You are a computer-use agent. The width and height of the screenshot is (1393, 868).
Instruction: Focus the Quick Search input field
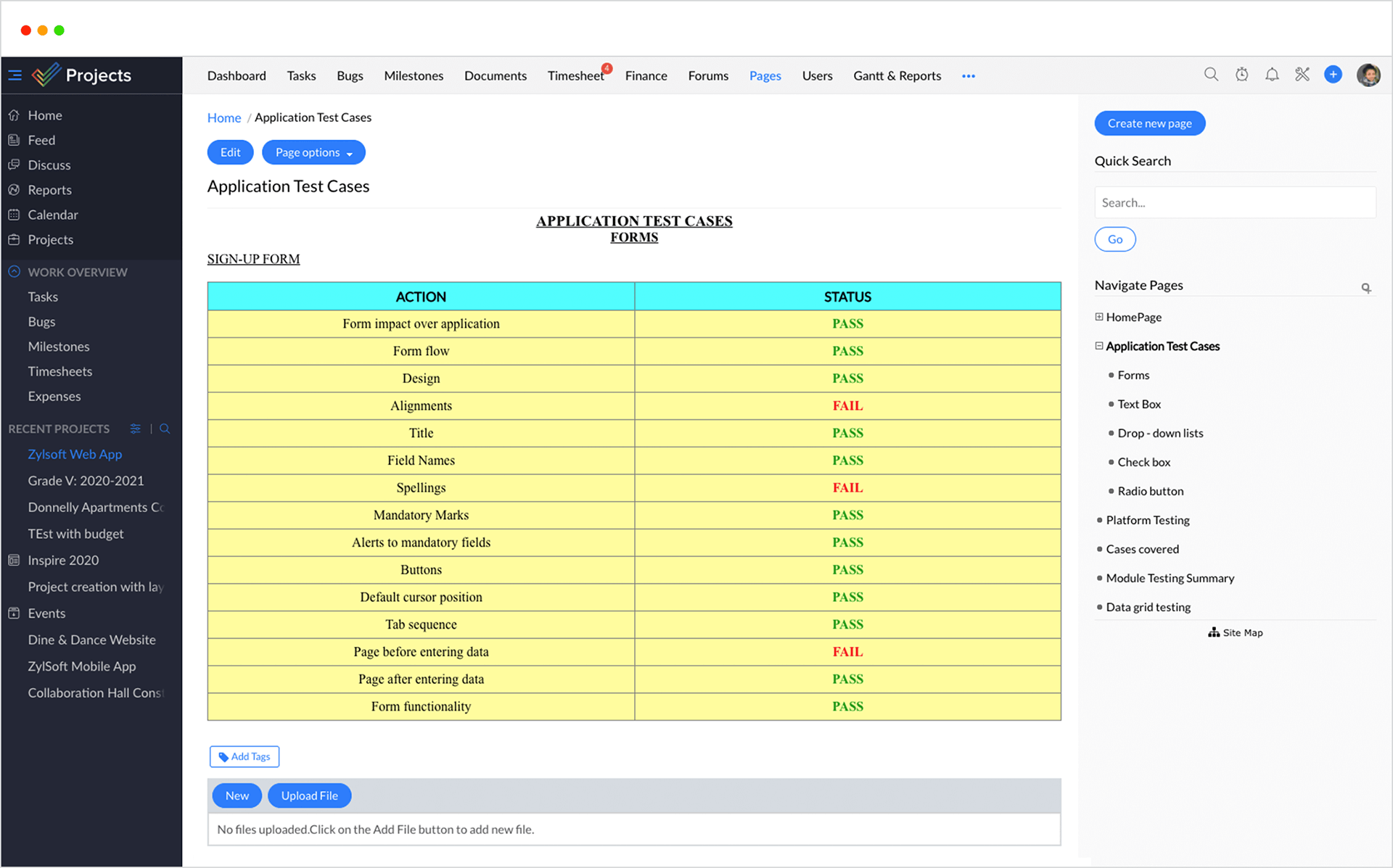pos(1235,202)
